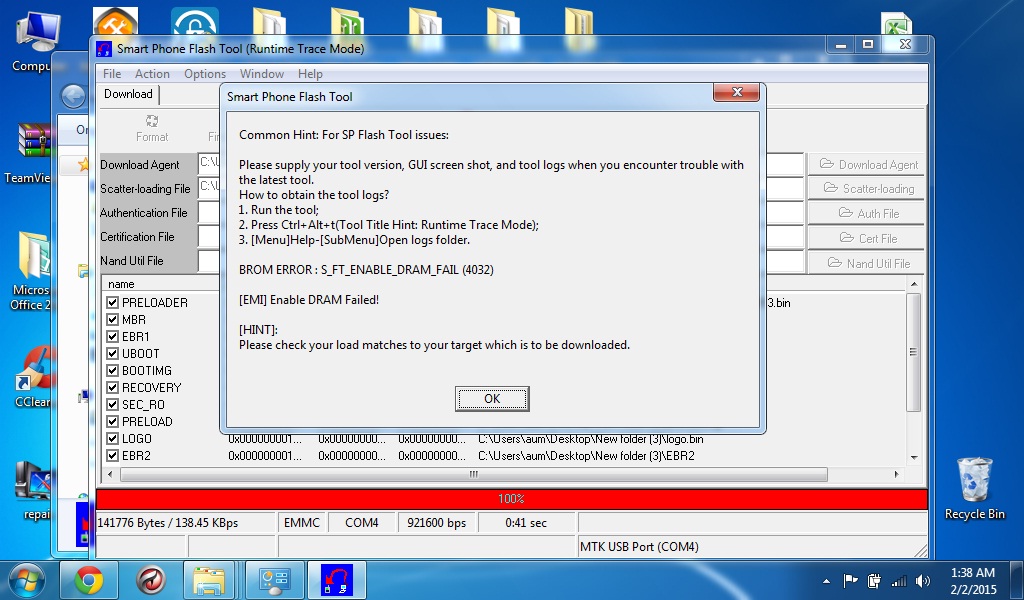Browse for Scatter-loading file
Viewport: 1024px width, 600px height.
click(x=867, y=189)
